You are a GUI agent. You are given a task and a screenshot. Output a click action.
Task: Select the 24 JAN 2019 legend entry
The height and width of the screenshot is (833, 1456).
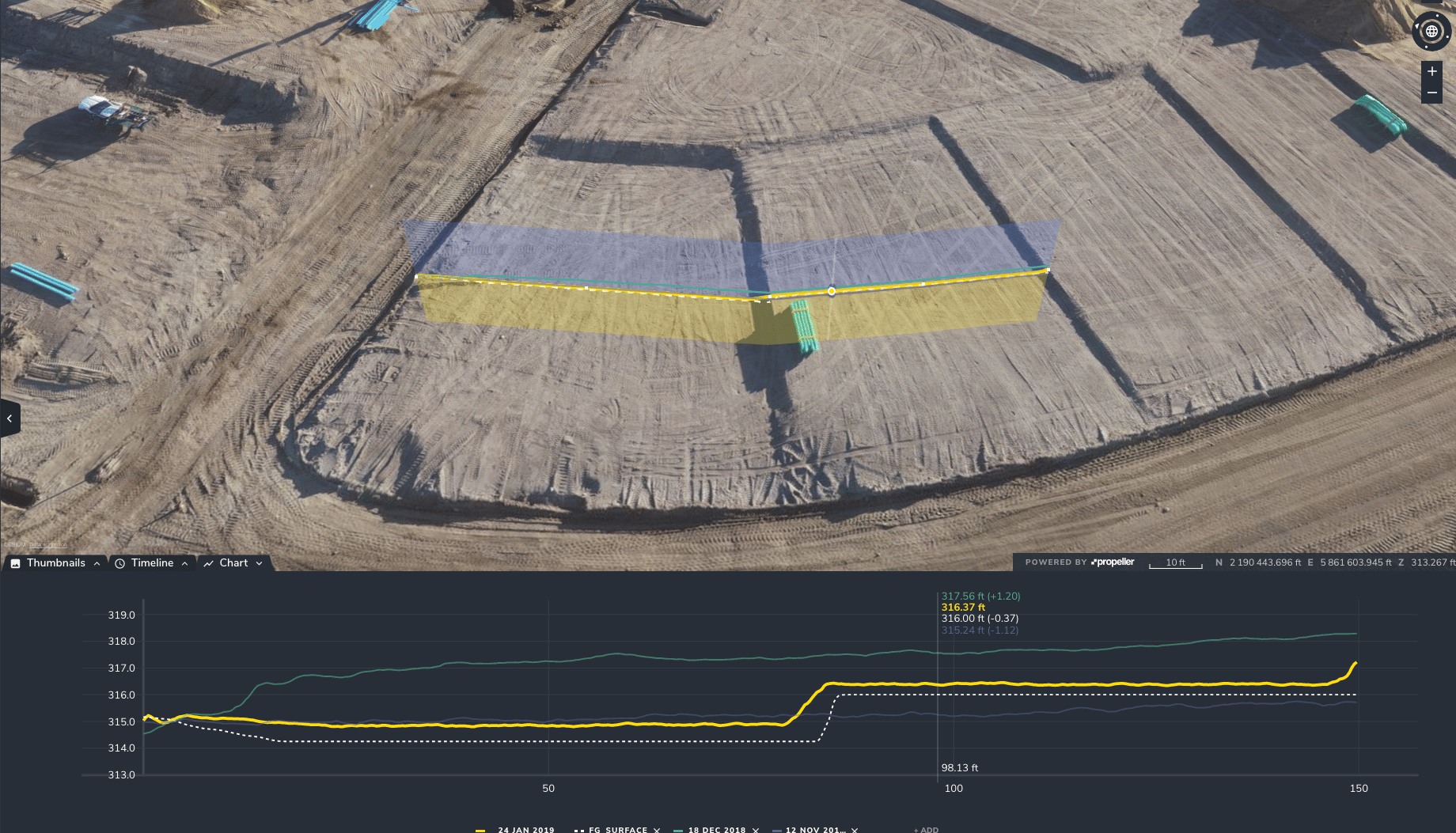point(526,830)
